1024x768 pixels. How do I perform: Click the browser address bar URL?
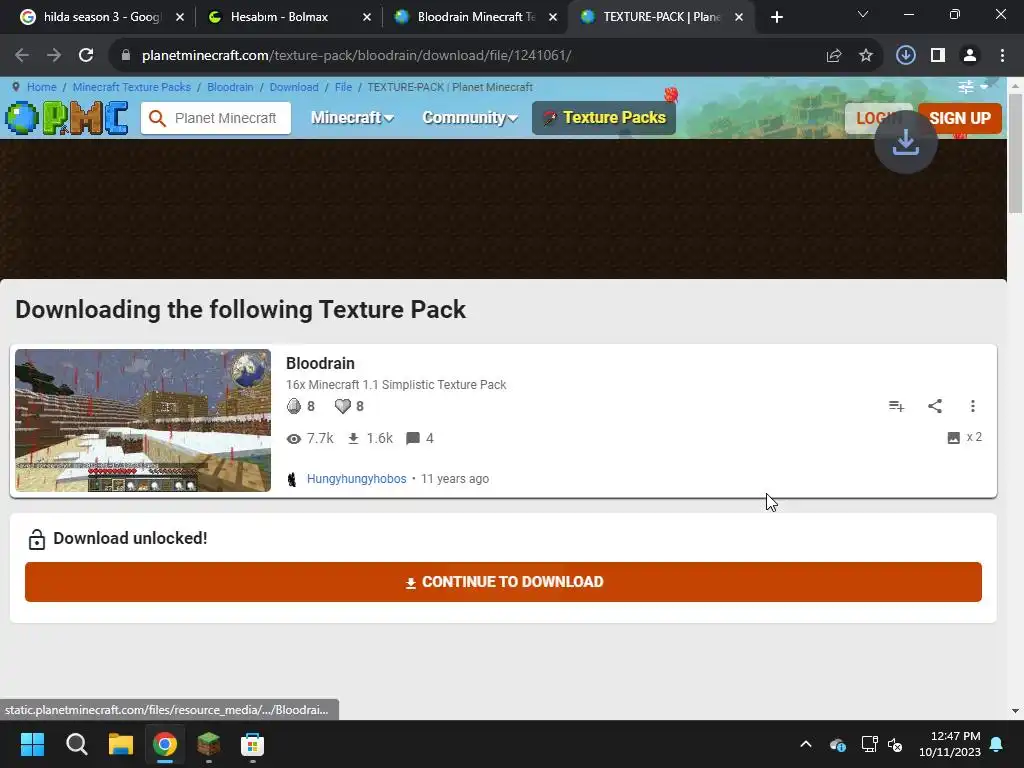click(x=356, y=56)
